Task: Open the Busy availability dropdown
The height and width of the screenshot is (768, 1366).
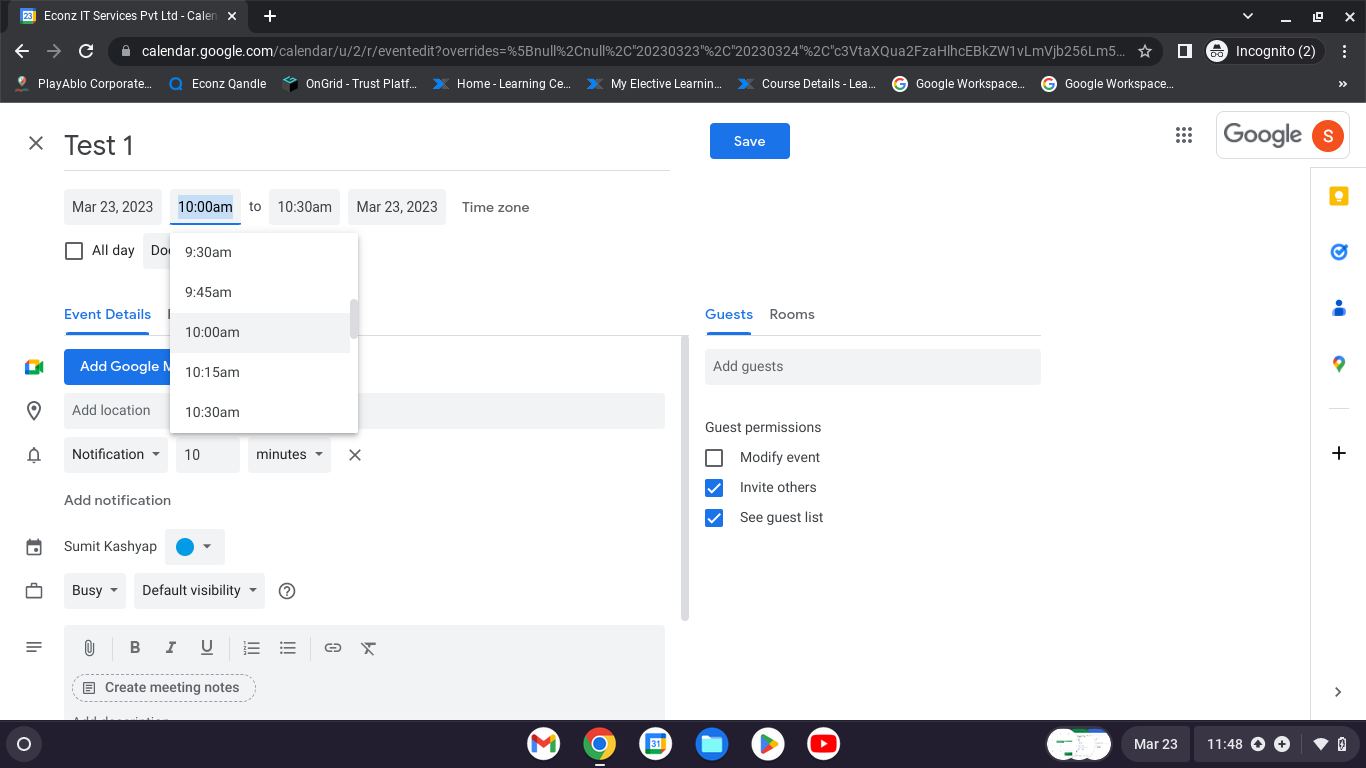Action: pos(95,590)
